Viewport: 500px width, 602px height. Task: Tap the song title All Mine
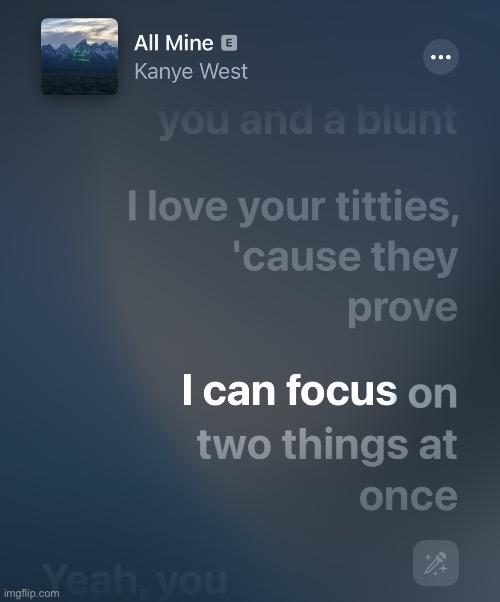(174, 43)
